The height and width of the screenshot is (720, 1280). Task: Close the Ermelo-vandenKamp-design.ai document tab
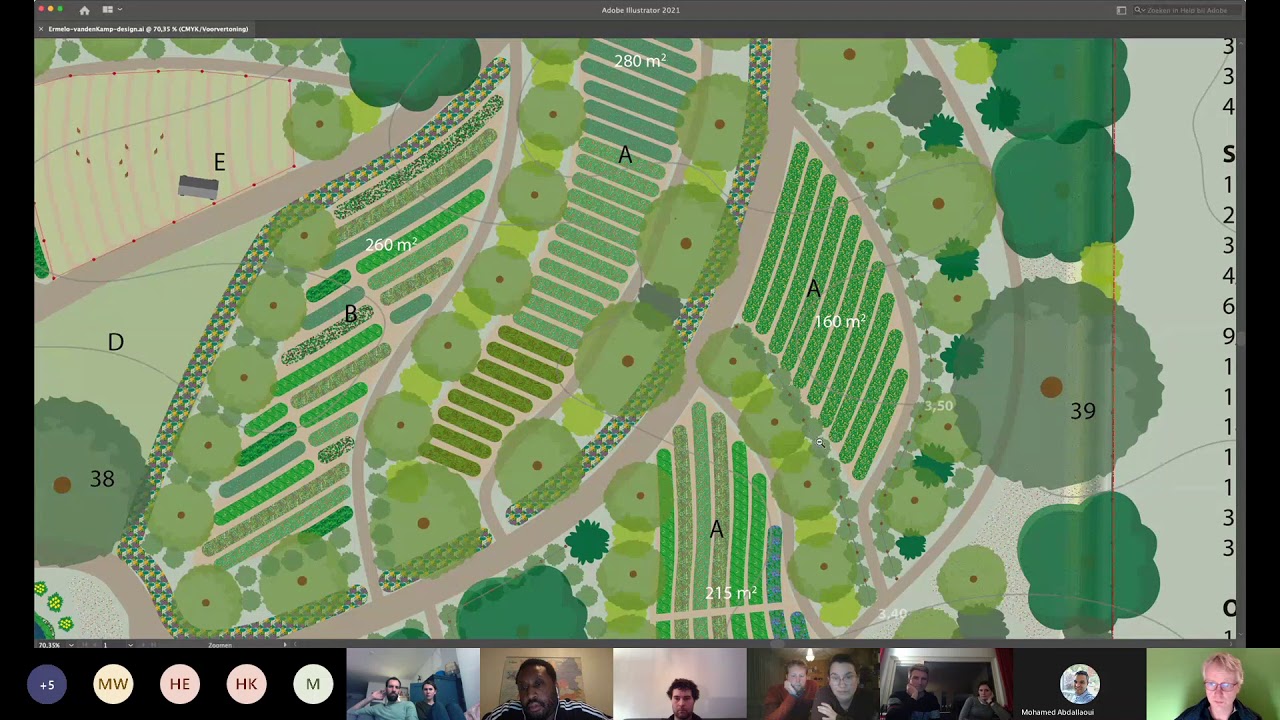(40, 29)
